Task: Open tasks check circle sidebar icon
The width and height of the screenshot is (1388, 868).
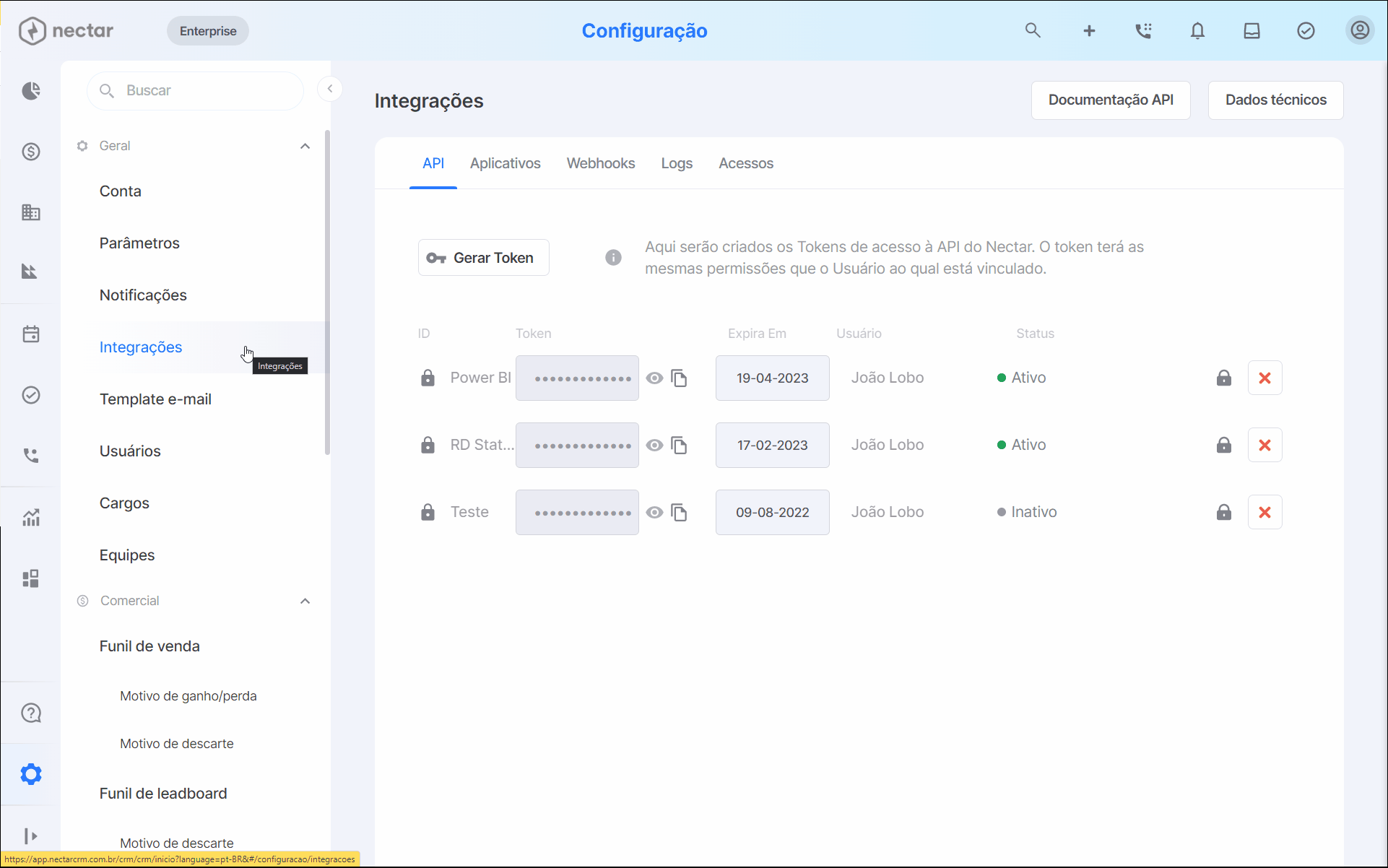Action: click(x=31, y=395)
